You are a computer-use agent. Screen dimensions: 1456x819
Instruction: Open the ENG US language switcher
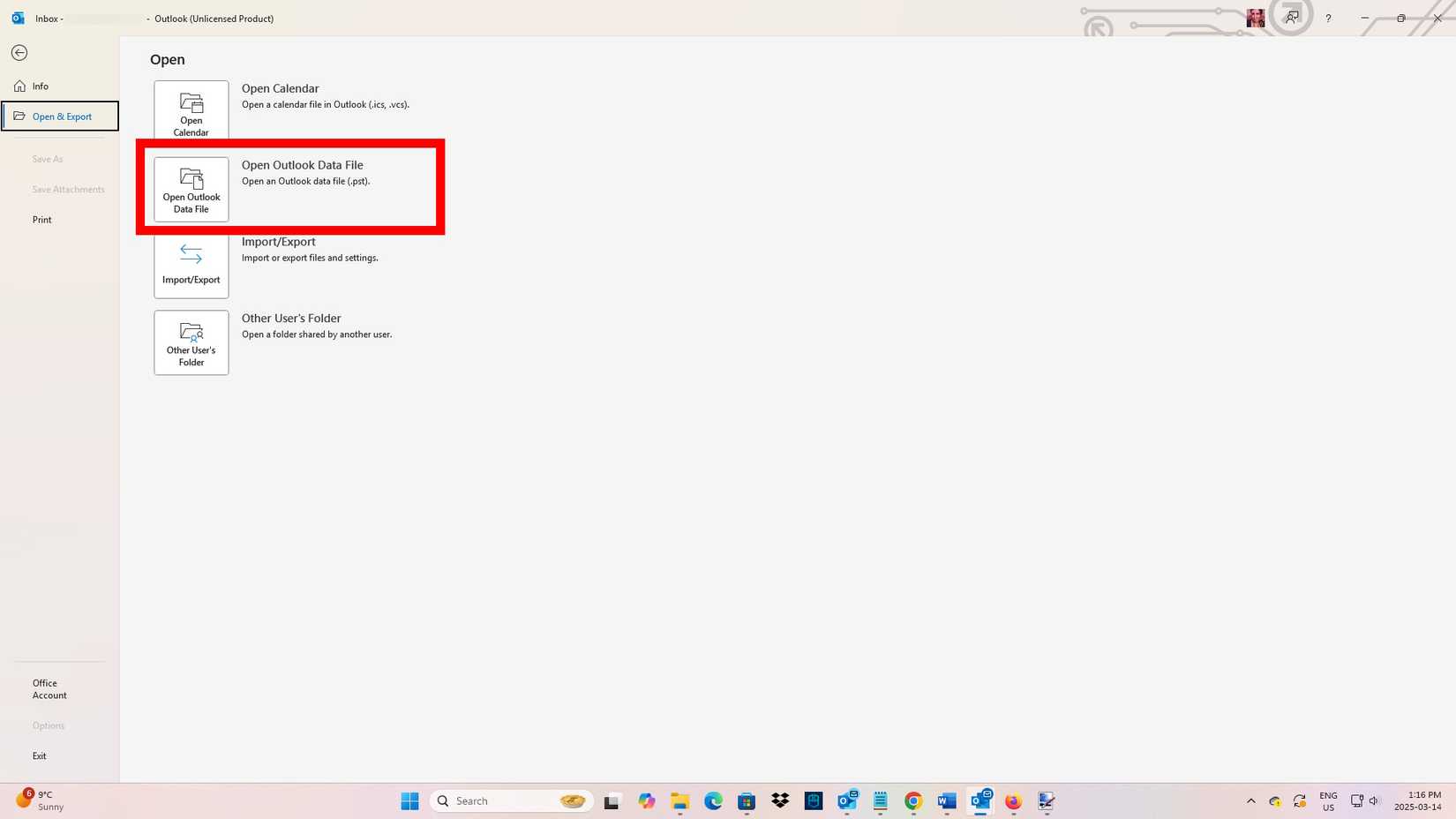point(1327,800)
